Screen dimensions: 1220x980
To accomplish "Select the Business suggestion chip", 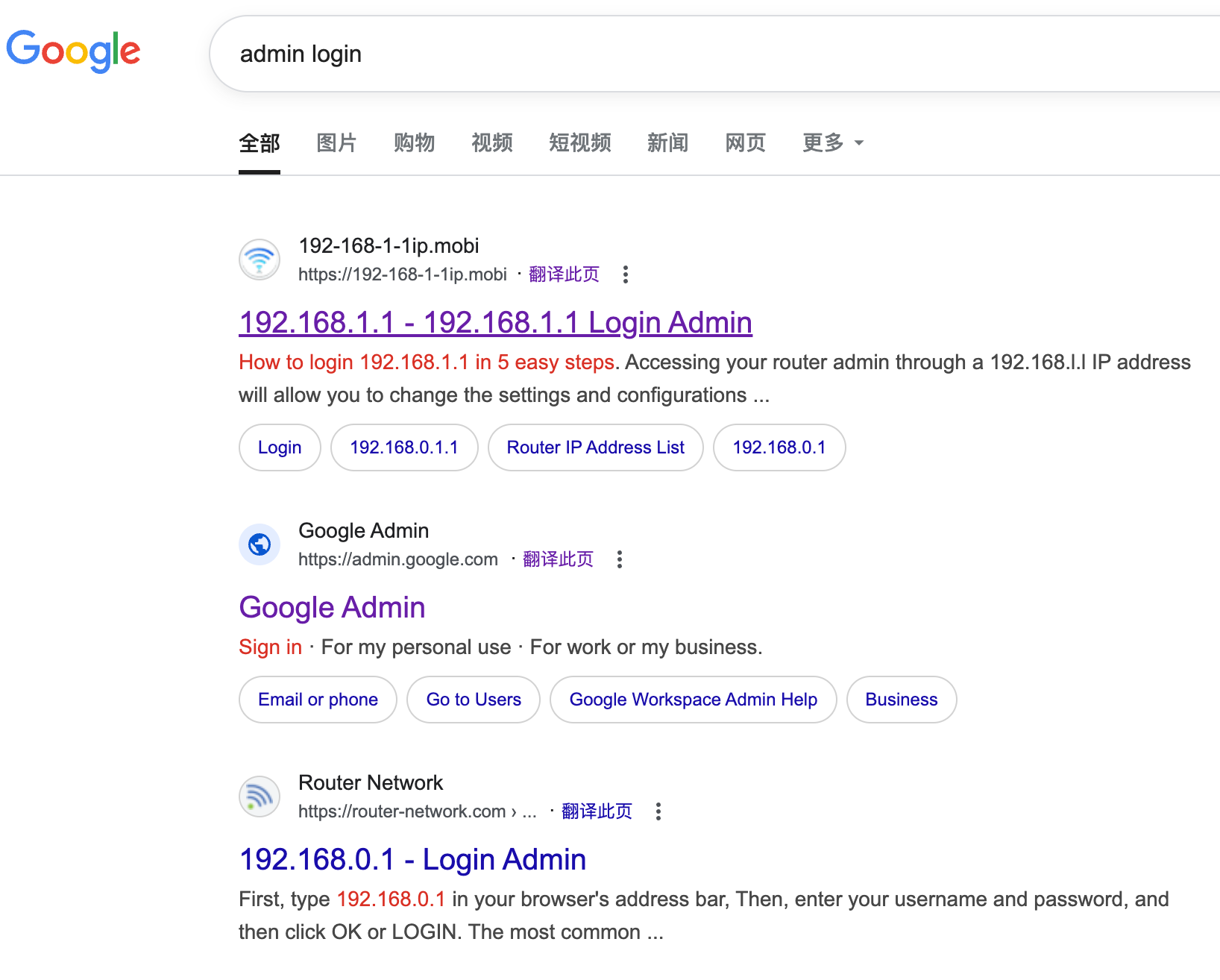I will [x=901, y=700].
